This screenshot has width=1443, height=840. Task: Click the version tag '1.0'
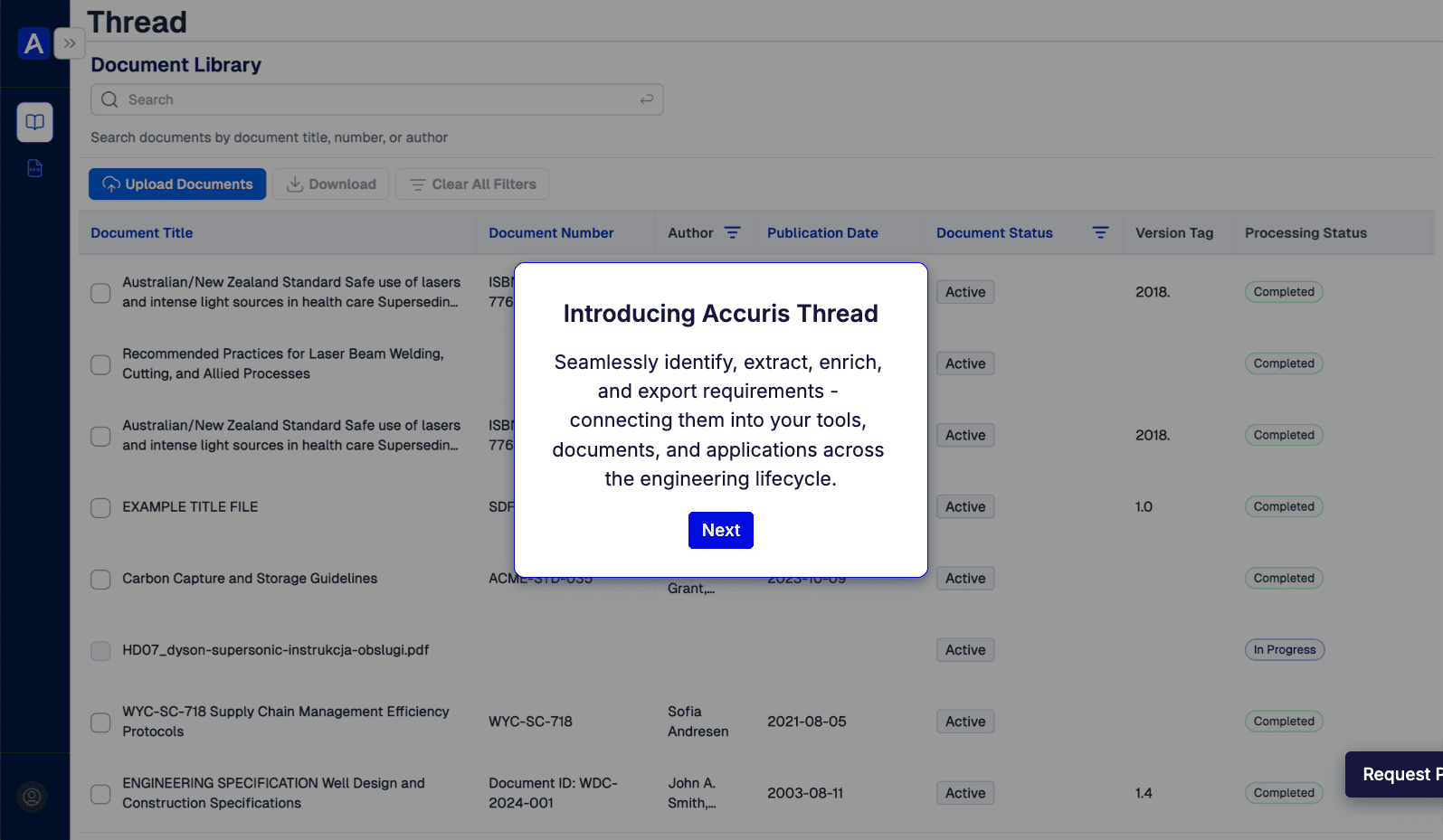(1144, 507)
